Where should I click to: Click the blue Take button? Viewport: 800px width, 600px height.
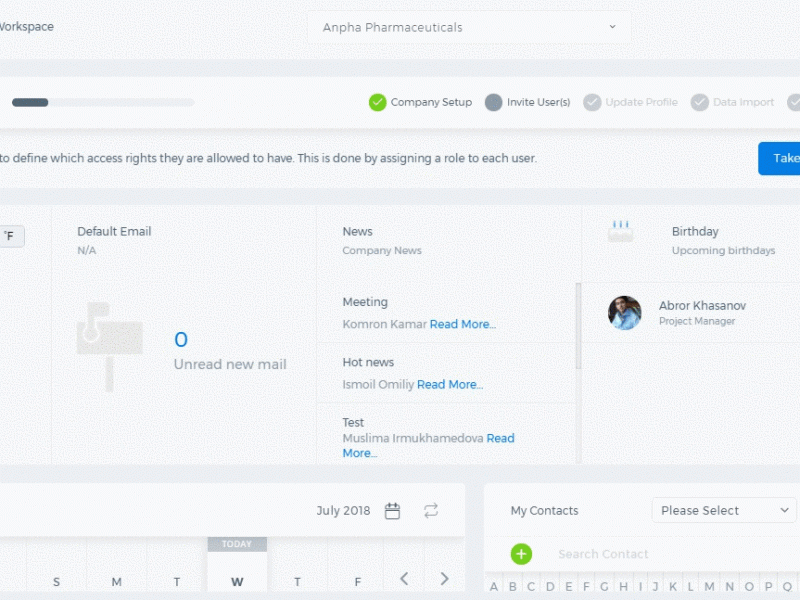click(779, 158)
